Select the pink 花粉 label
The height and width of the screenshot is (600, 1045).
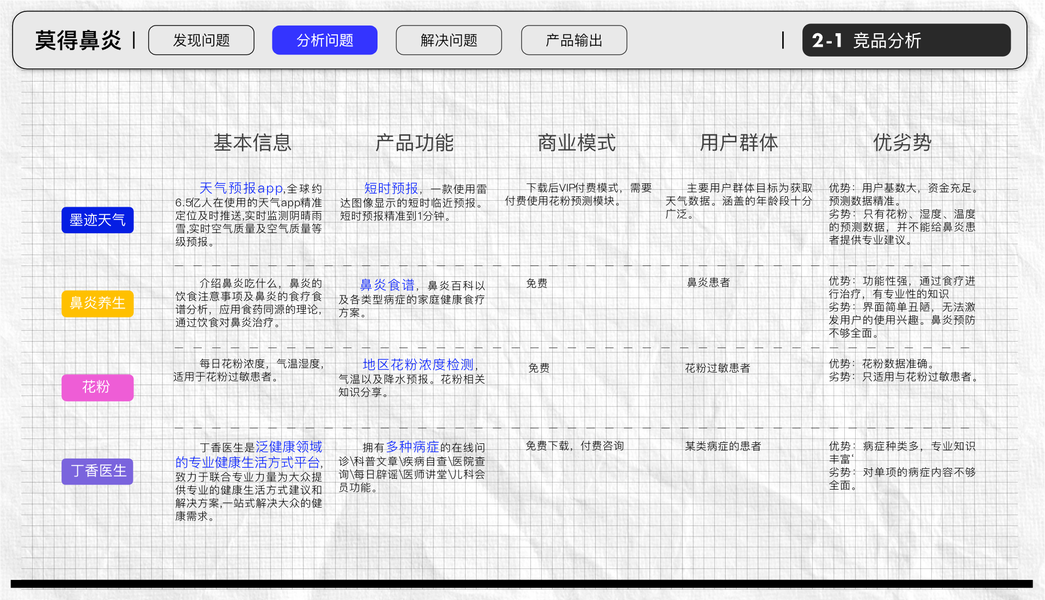click(x=97, y=387)
